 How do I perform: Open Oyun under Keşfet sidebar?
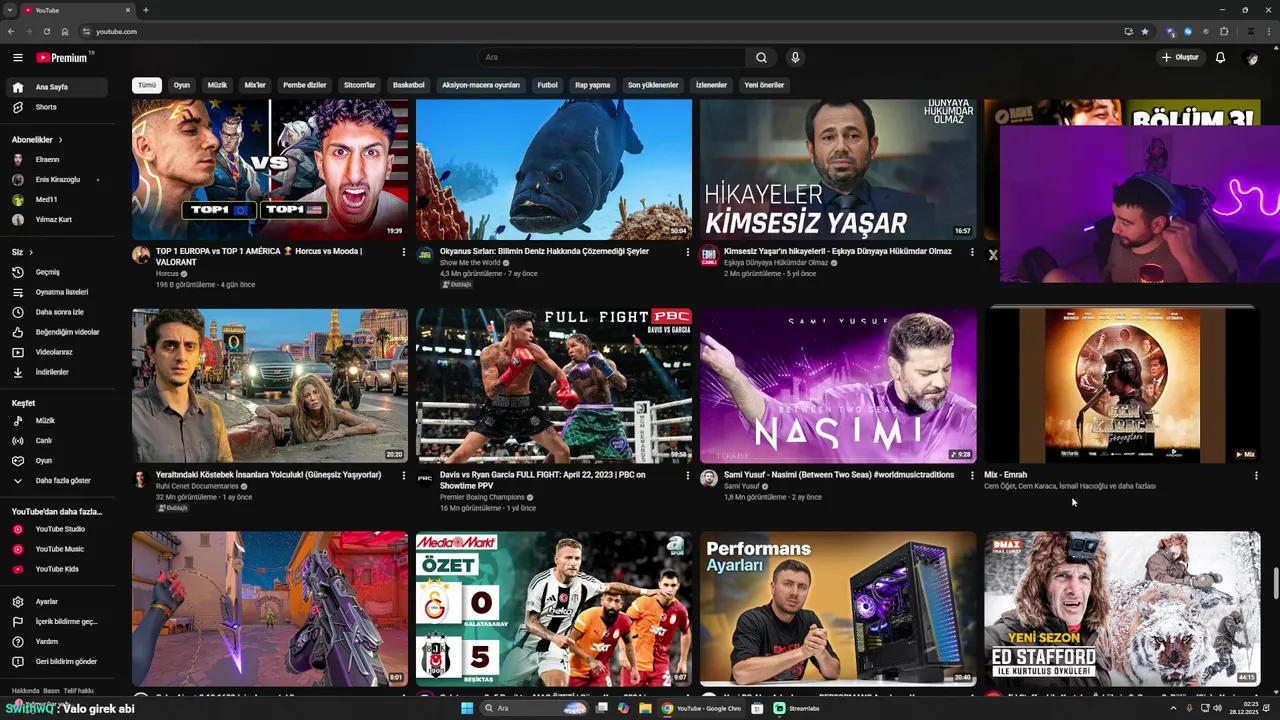click(56, 461)
